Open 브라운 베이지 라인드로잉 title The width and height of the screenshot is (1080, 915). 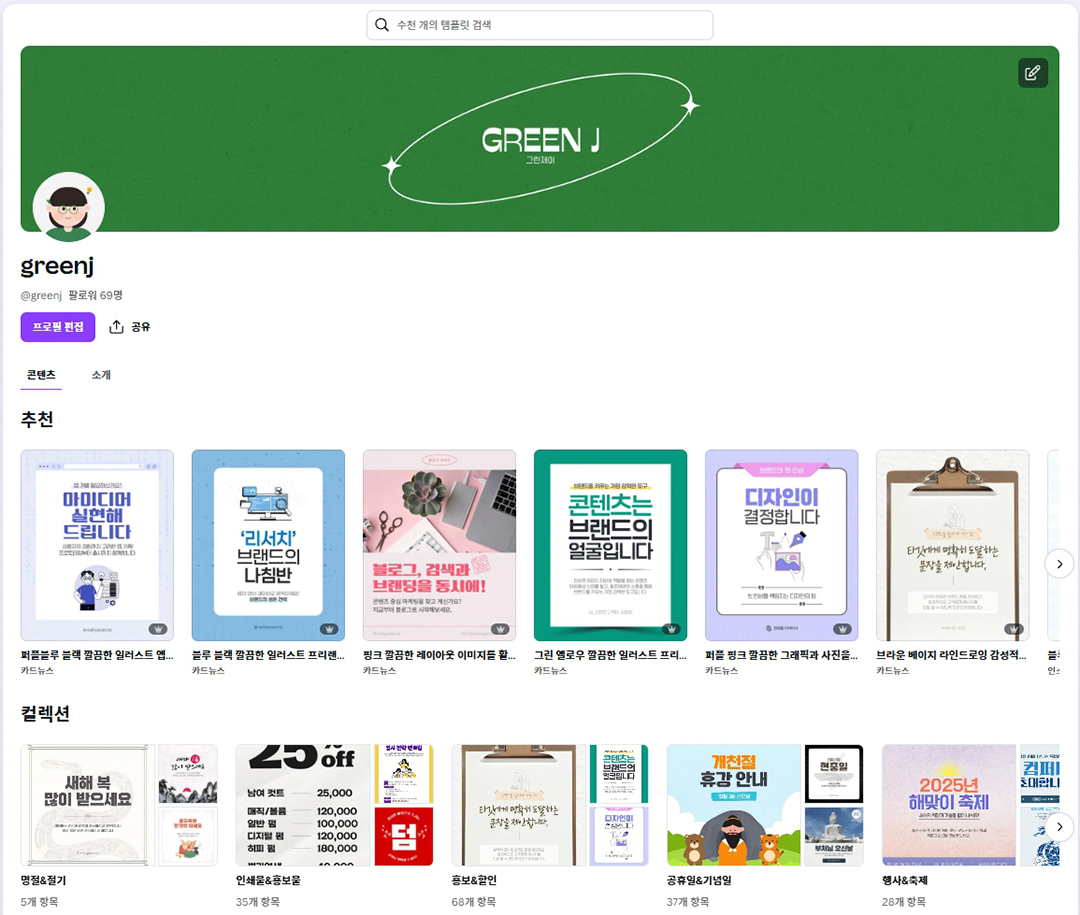coord(952,655)
